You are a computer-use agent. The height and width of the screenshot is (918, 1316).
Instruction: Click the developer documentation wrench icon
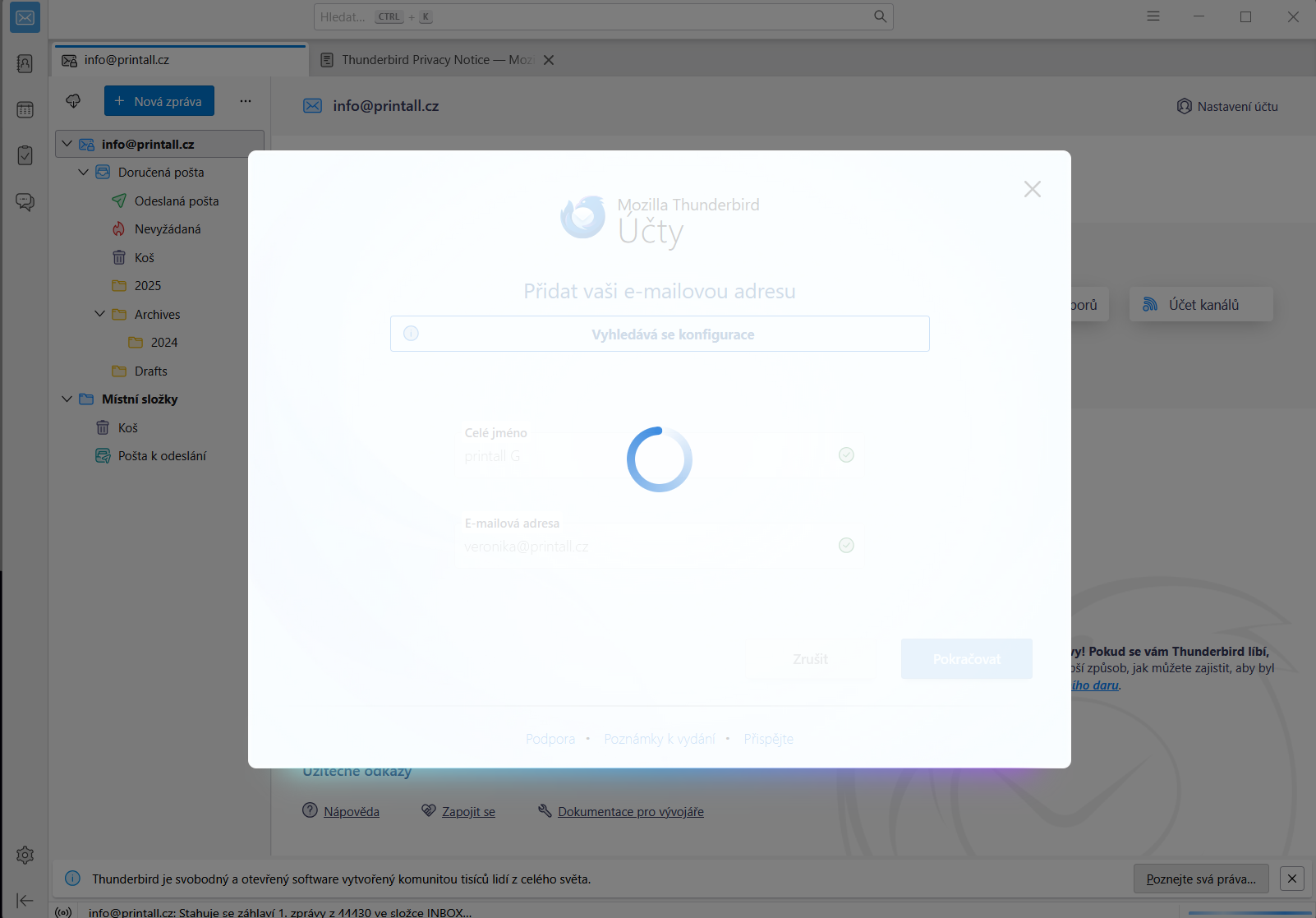(x=545, y=810)
